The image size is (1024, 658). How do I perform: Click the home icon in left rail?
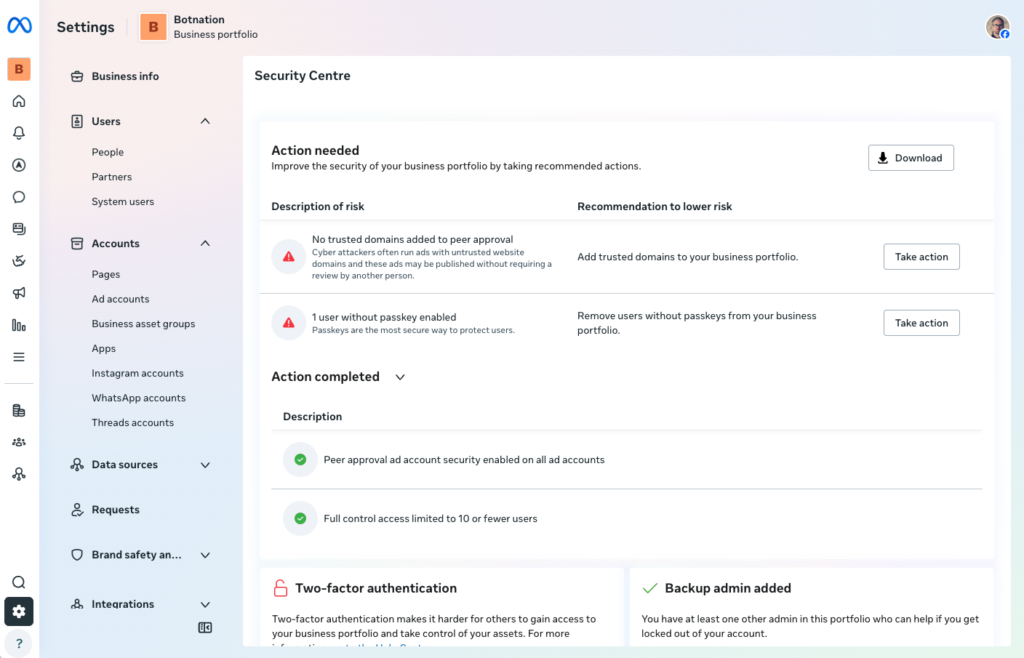pyautogui.click(x=19, y=101)
